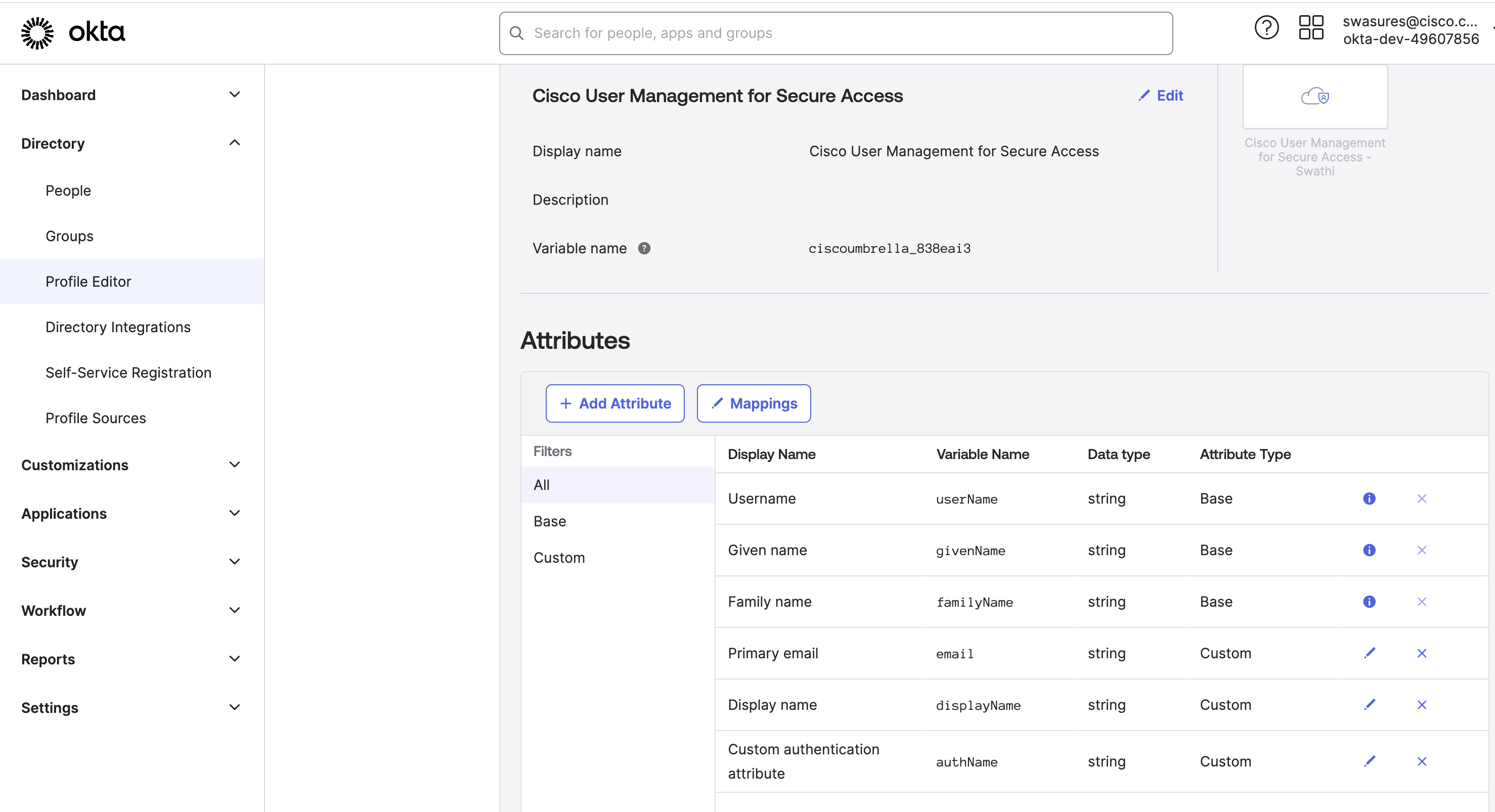Remove the Username attribute
This screenshot has height=812, width=1495.
tap(1422, 498)
